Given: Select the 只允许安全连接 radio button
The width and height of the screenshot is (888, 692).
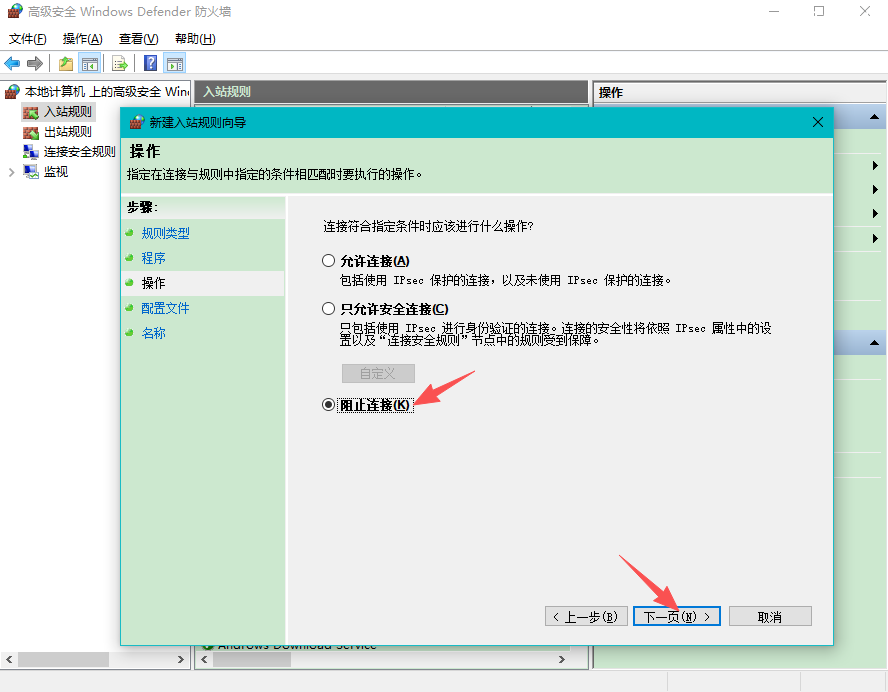Looking at the screenshot, I should click(328, 308).
